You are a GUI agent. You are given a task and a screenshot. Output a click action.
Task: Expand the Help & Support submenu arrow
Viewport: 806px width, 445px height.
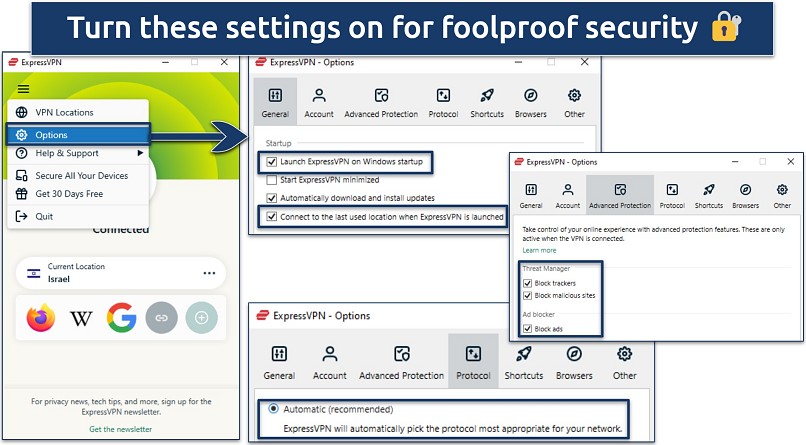tap(140, 153)
